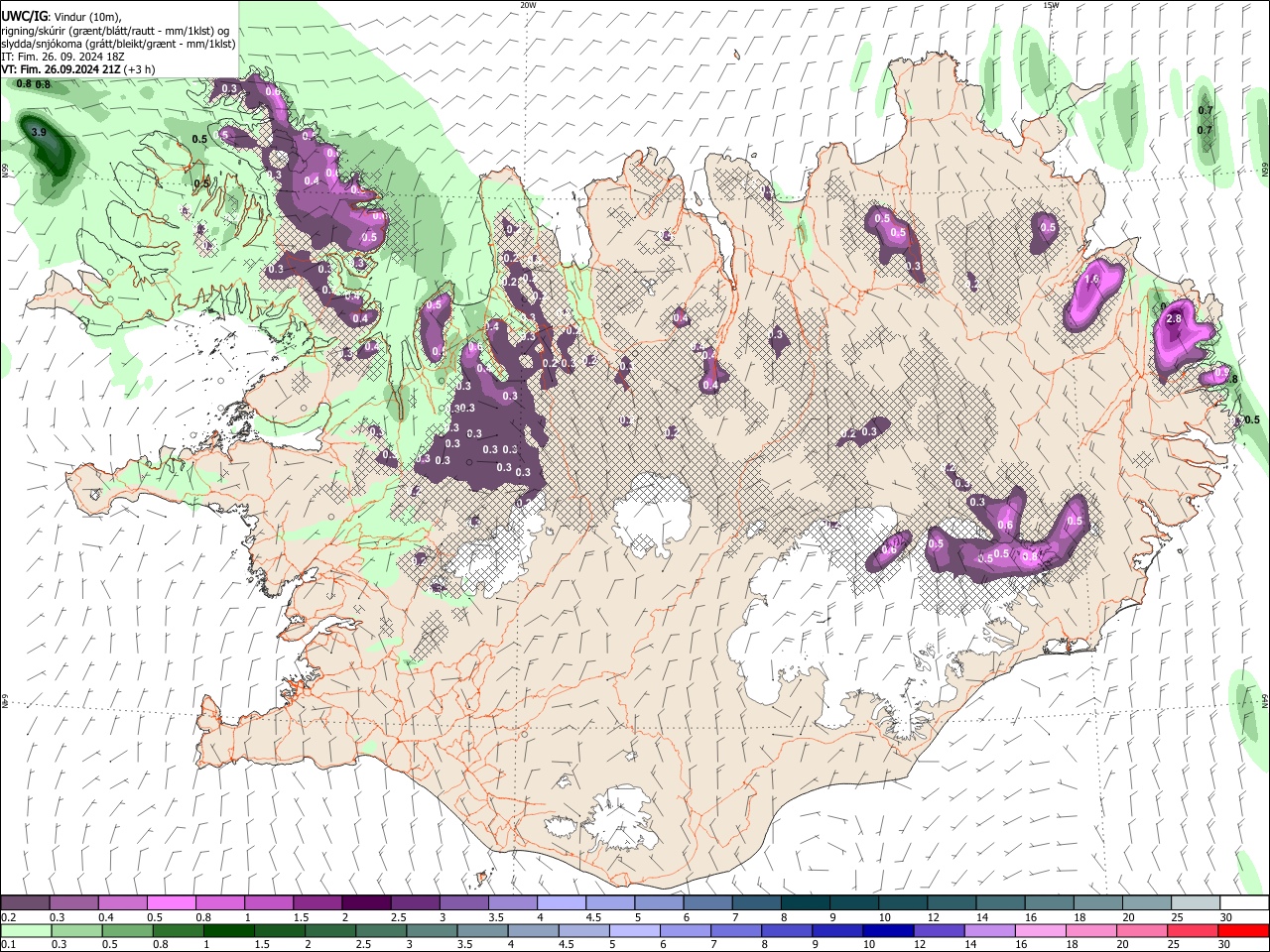Click the 2.8 precipitation value on the east coast
The image size is (1270, 952).
(1175, 319)
